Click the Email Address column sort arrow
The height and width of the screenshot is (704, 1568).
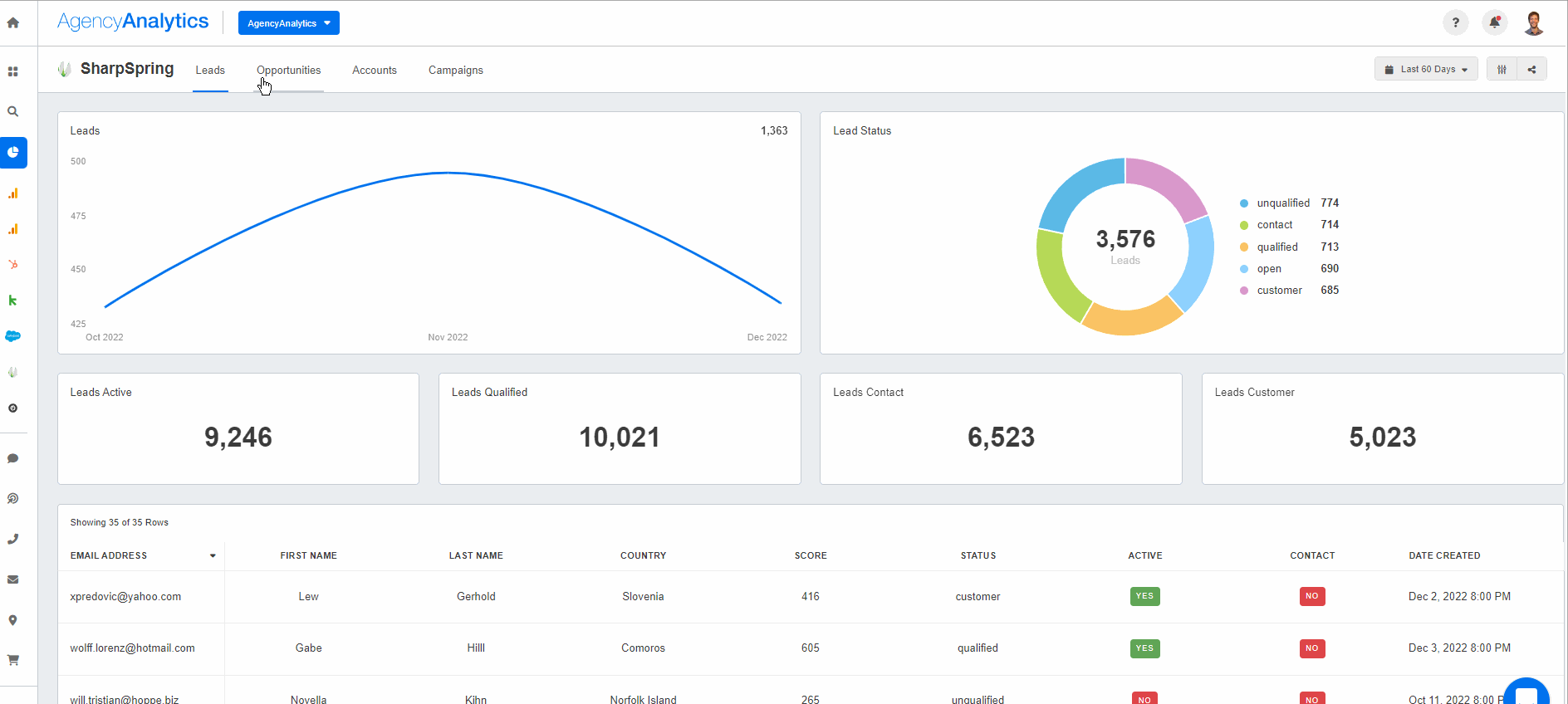[213, 556]
